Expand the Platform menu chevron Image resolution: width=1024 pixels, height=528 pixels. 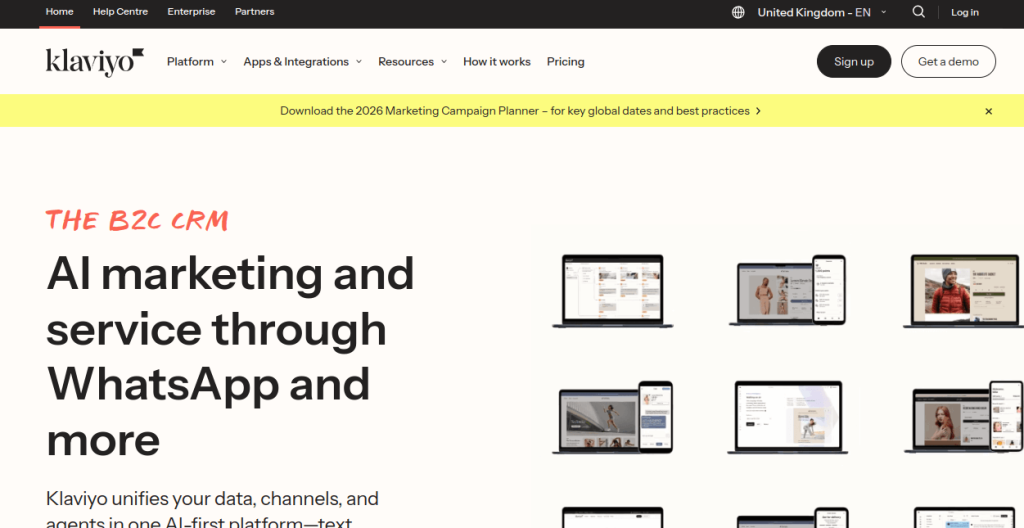point(223,61)
